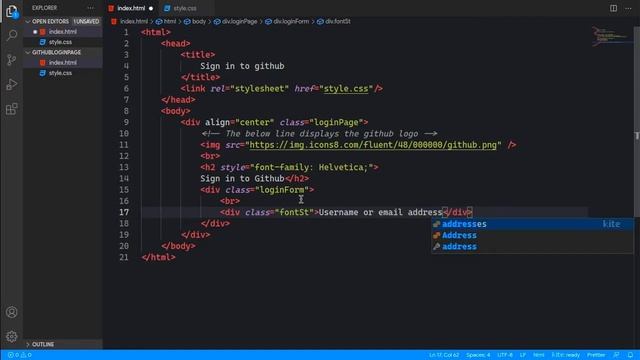Click Kite: ready in the status bar
The height and width of the screenshot is (360, 640).
[x=566, y=355]
